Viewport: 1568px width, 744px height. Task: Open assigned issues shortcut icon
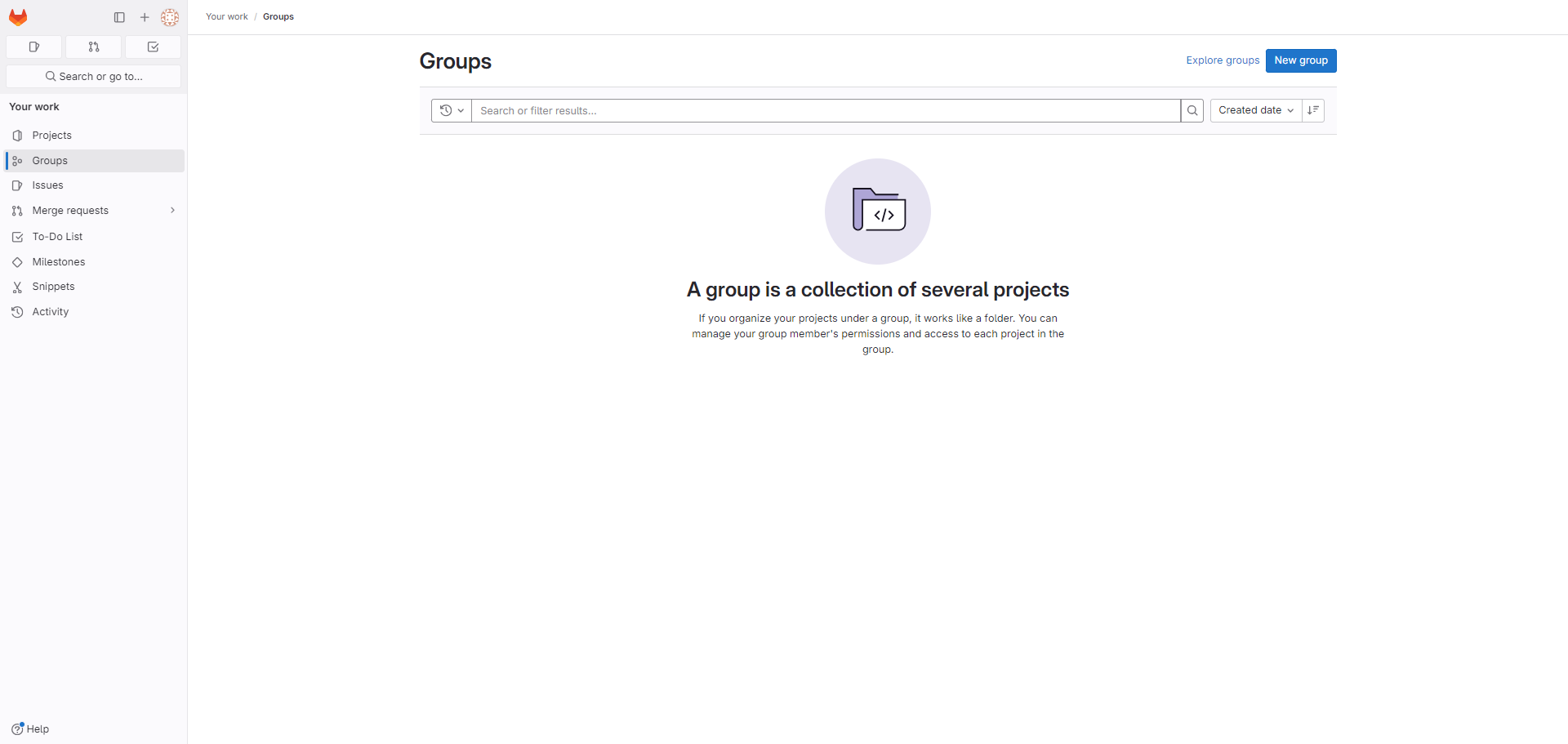[x=34, y=47]
